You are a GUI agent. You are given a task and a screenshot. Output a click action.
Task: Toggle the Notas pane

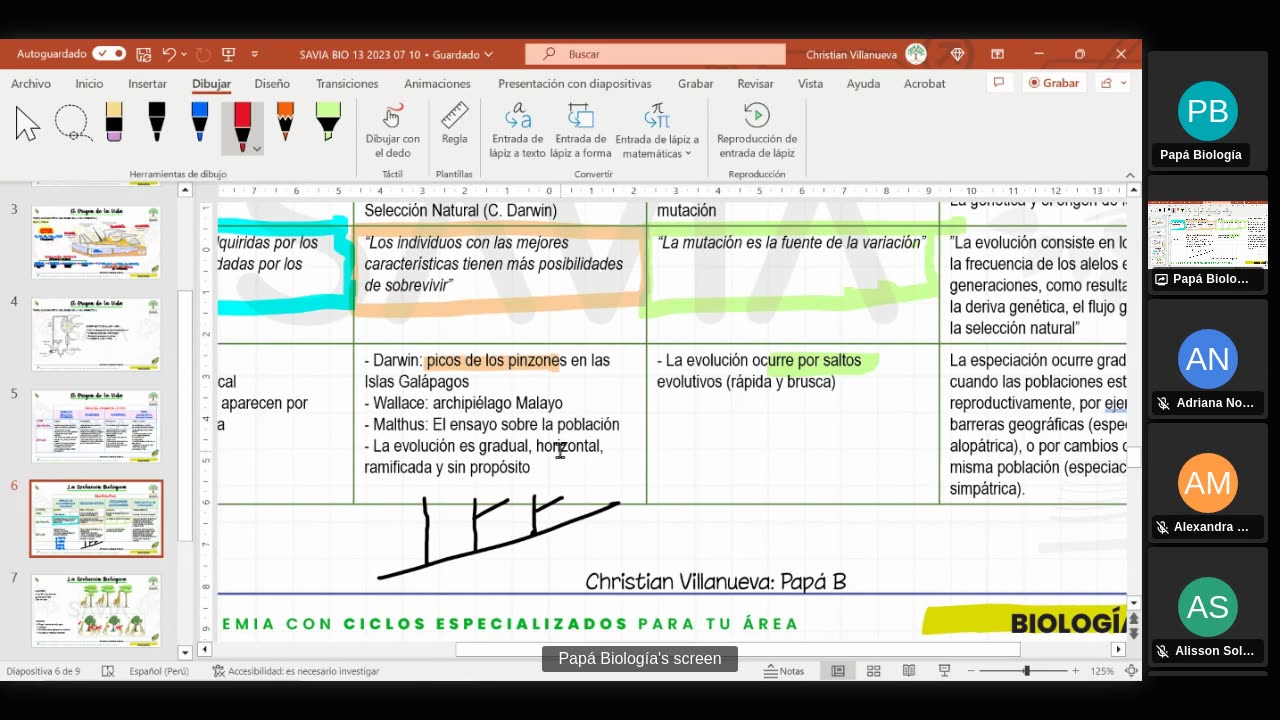[784, 671]
